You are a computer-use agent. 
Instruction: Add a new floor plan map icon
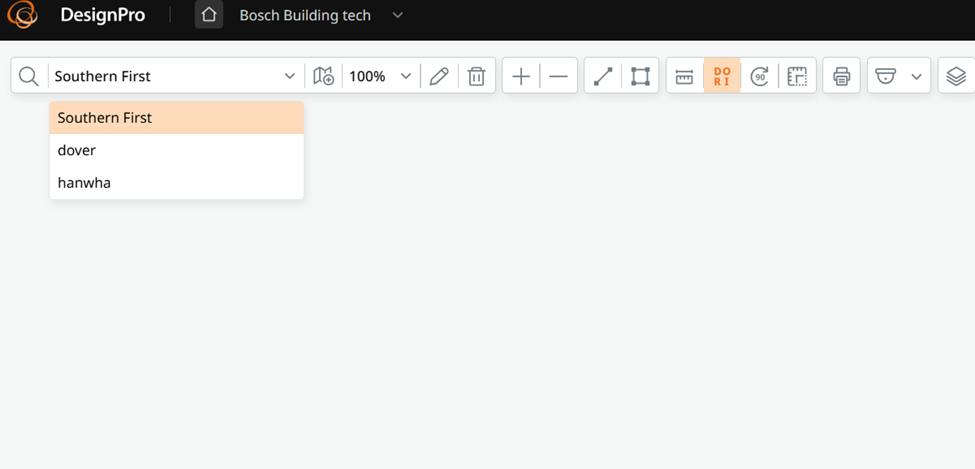pos(323,77)
